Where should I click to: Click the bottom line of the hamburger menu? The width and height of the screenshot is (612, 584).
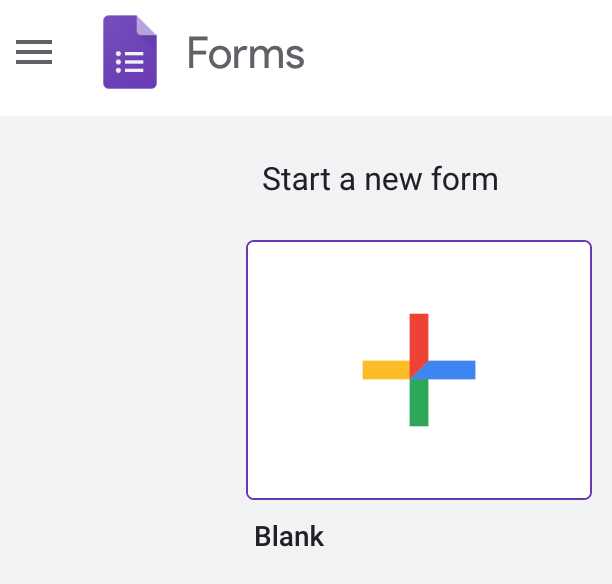pos(34,62)
